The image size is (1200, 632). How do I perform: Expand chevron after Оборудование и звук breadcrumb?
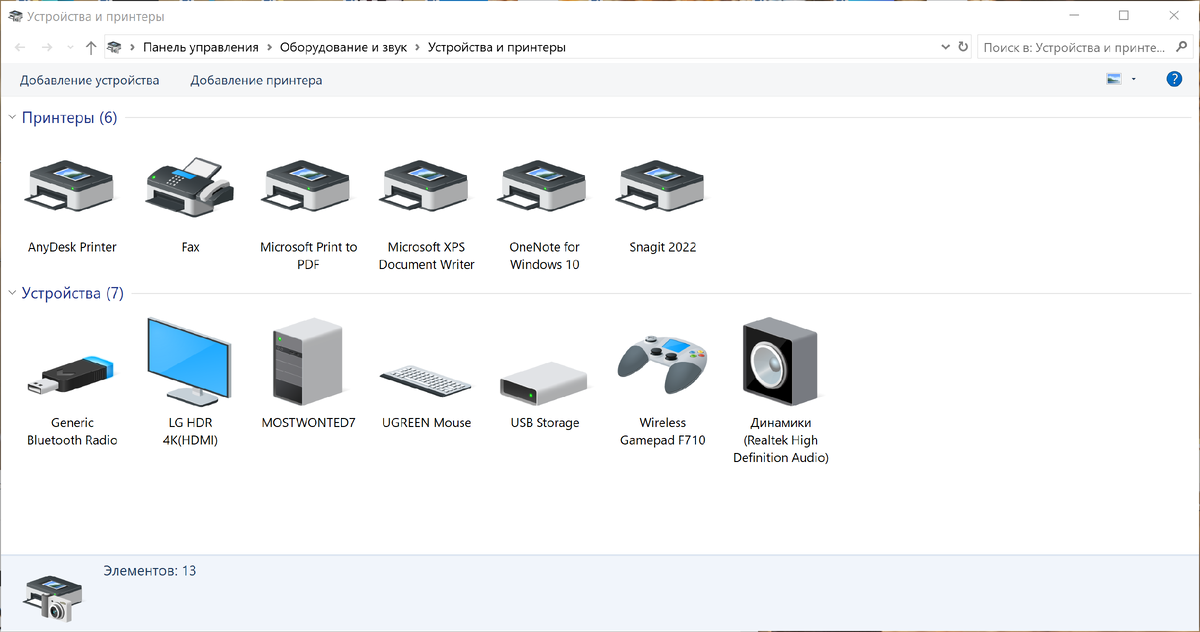pos(418,47)
